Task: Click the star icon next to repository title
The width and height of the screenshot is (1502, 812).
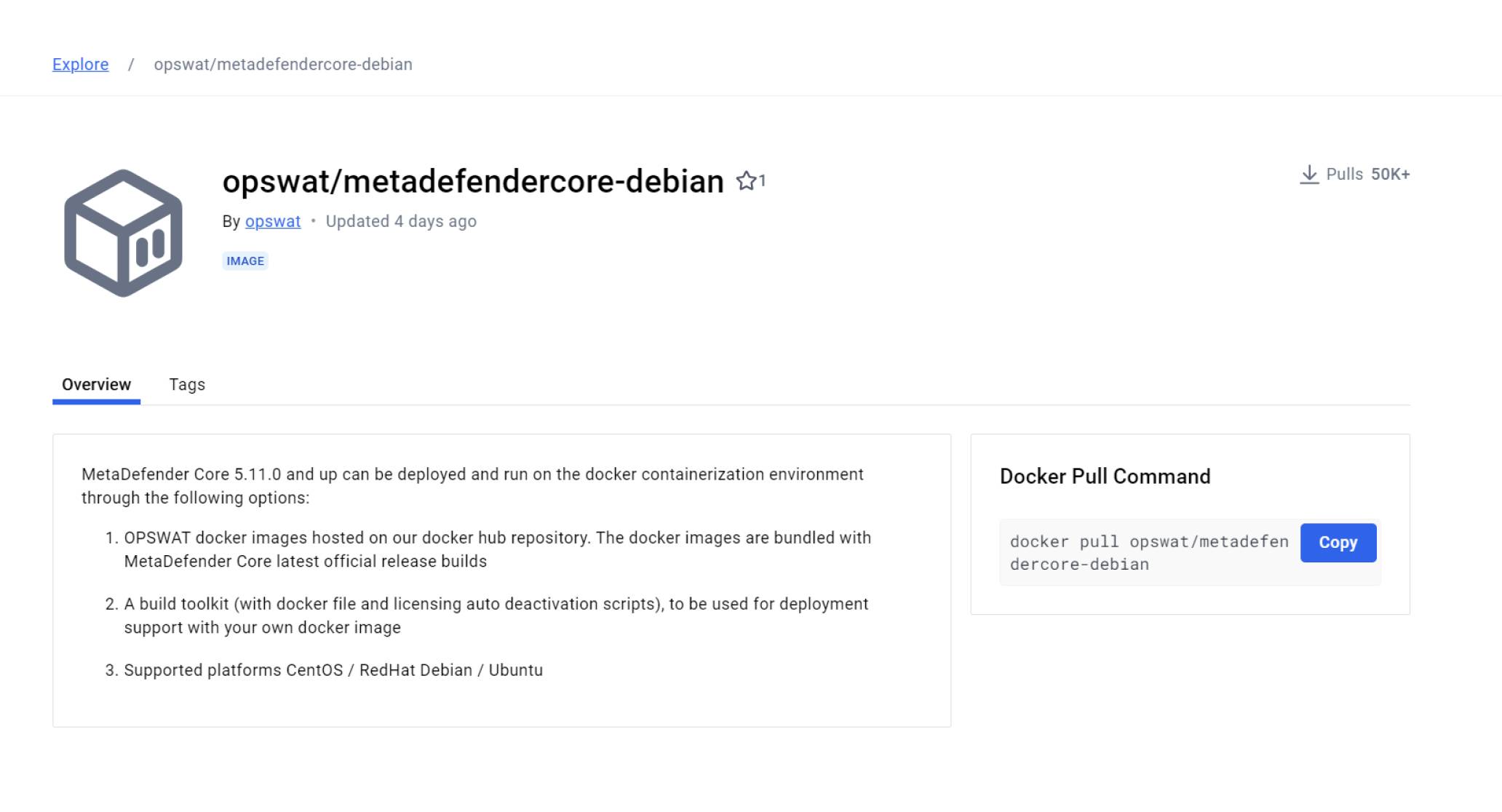Action: click(746, 180)
